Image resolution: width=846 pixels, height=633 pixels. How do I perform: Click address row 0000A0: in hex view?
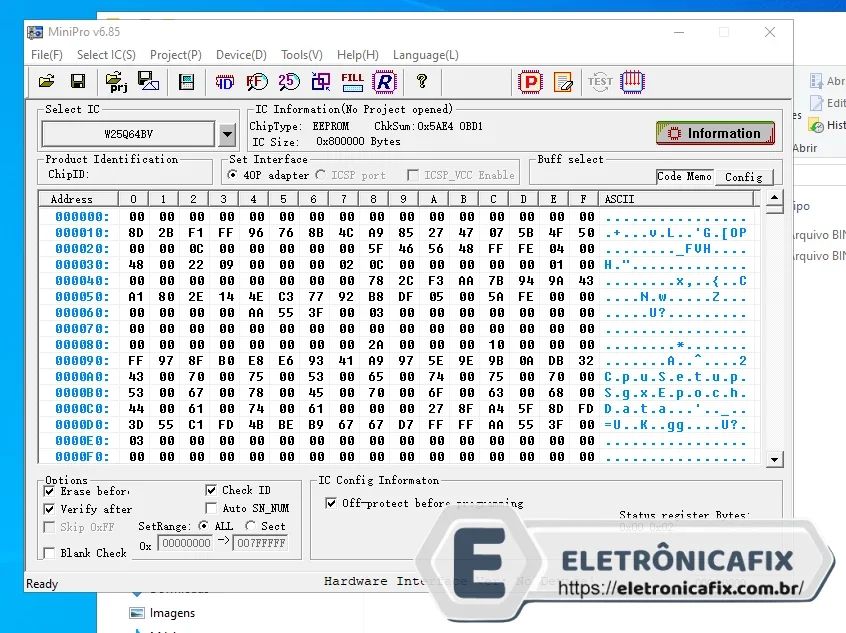82,377
